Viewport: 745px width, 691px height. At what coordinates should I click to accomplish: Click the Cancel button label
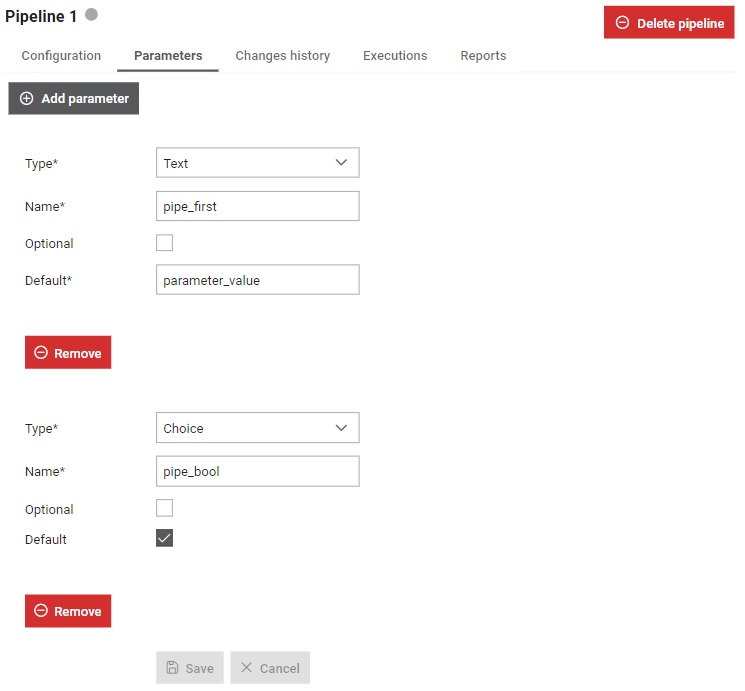click(x=280, y=668)
